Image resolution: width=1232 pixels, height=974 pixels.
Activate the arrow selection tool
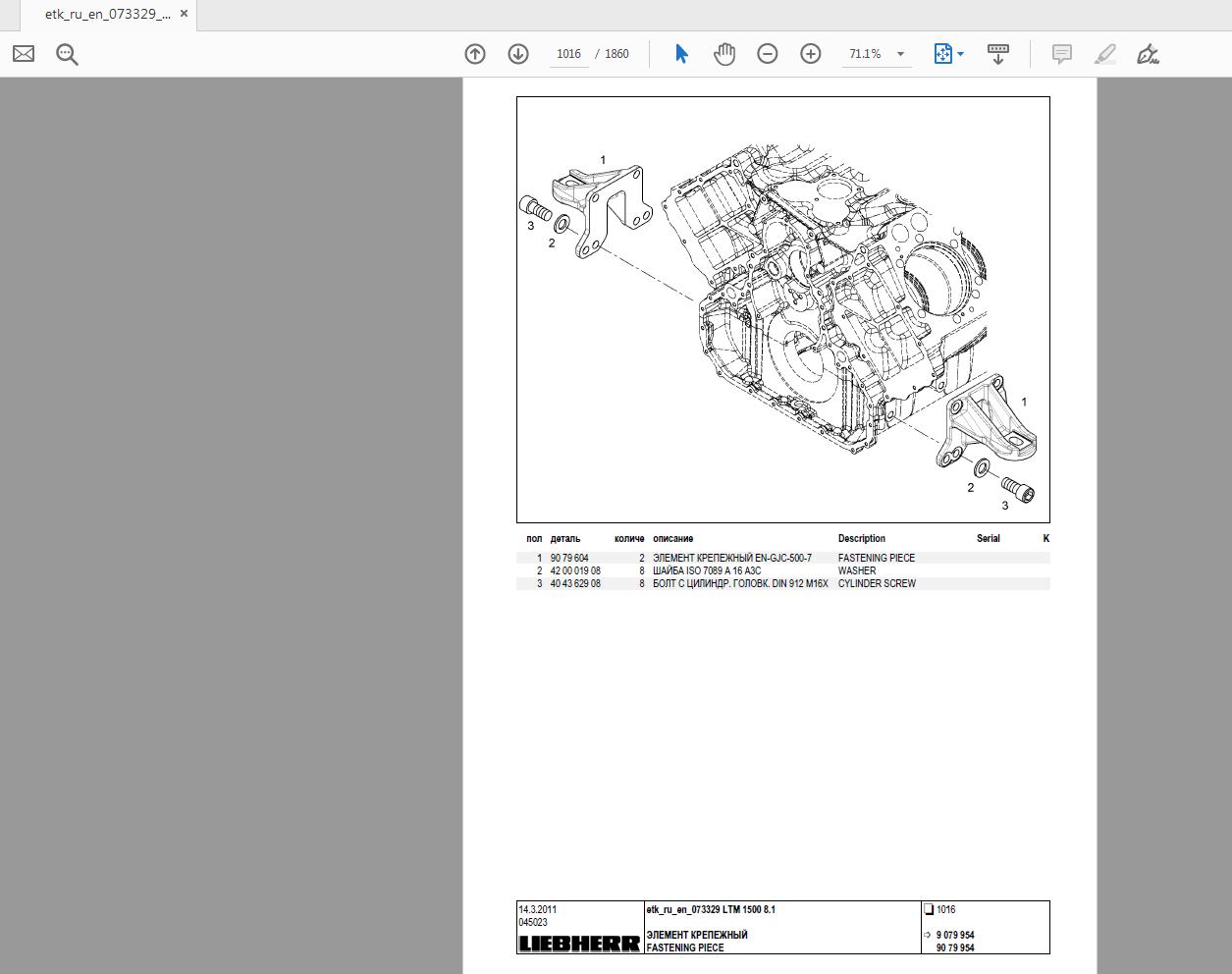[x=681, y=54]
